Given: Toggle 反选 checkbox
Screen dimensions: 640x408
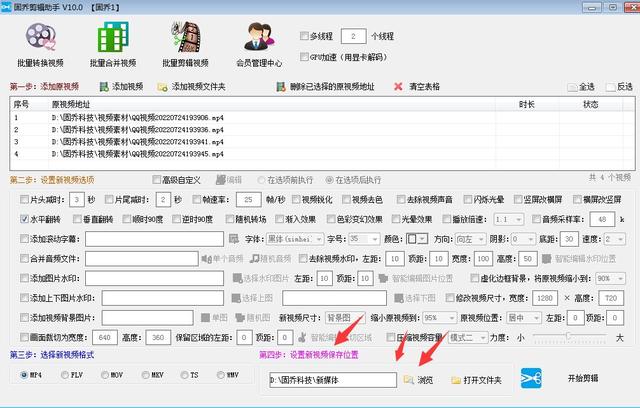Looking at the screenshot, I should pyautogui.click(x=611, y=87).
